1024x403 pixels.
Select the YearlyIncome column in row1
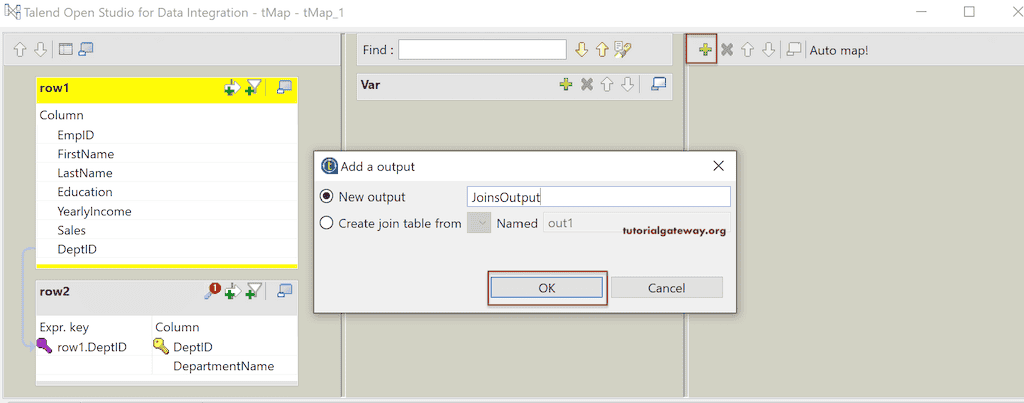tap(94, 211)
